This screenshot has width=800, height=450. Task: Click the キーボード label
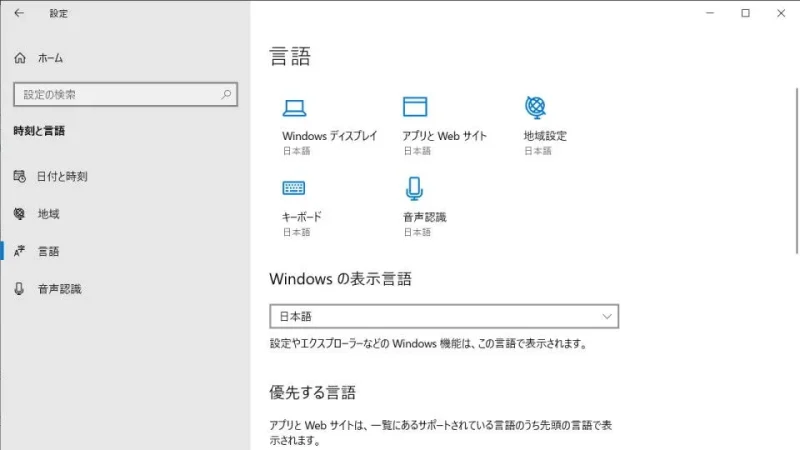point(302,217)
